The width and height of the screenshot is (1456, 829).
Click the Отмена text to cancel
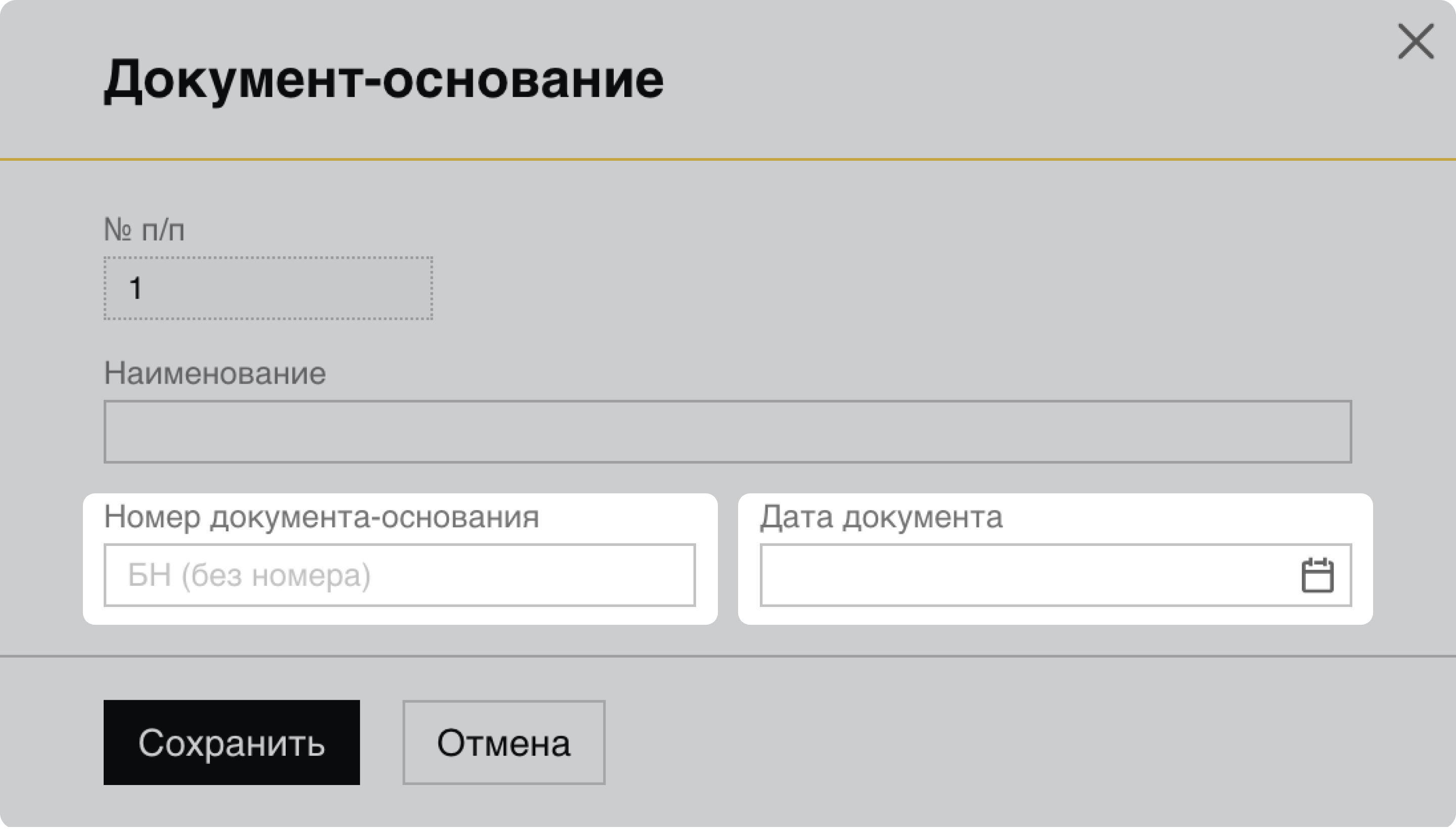click(504, 743)
